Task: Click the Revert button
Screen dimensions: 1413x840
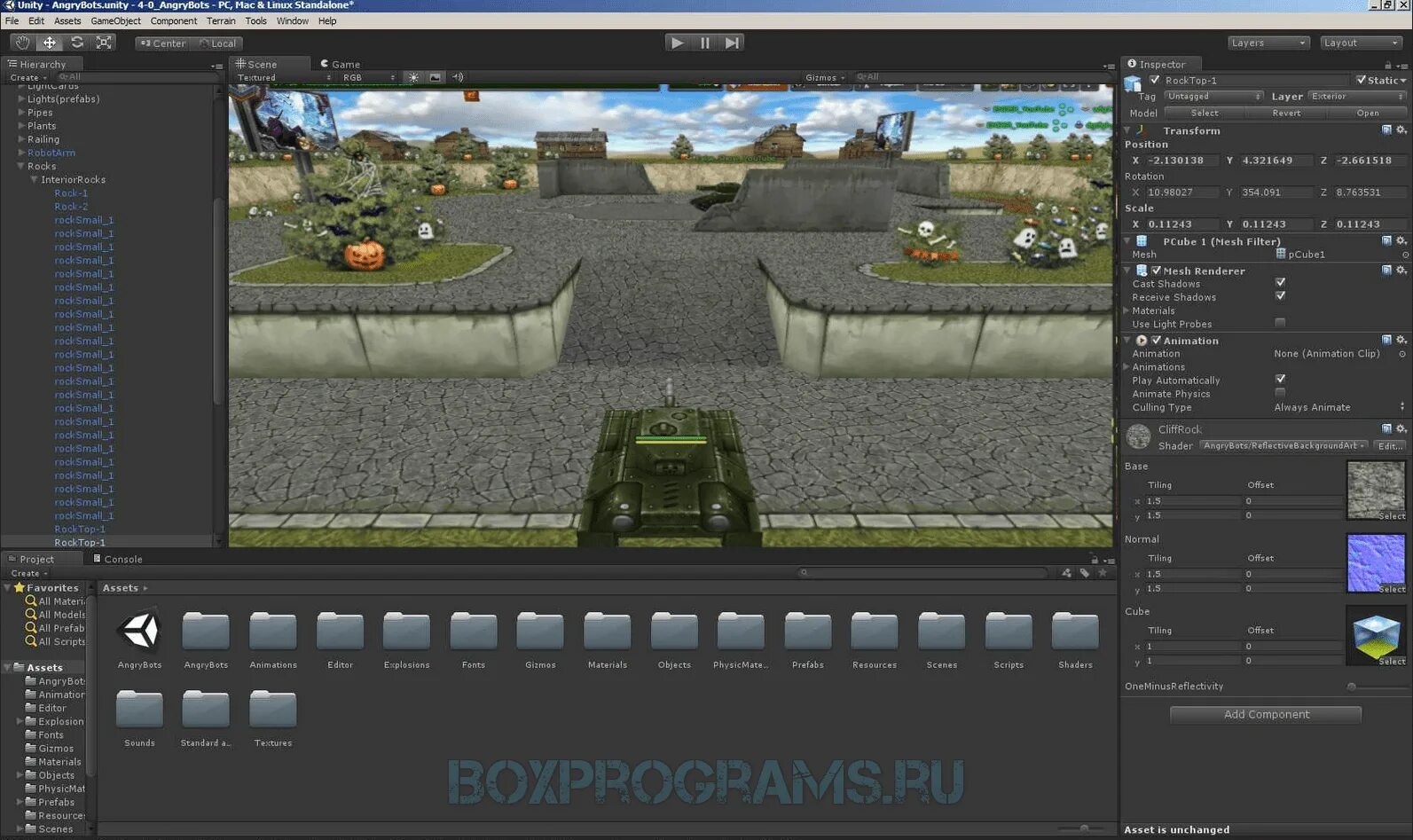Action: [x=1286, y=113]
